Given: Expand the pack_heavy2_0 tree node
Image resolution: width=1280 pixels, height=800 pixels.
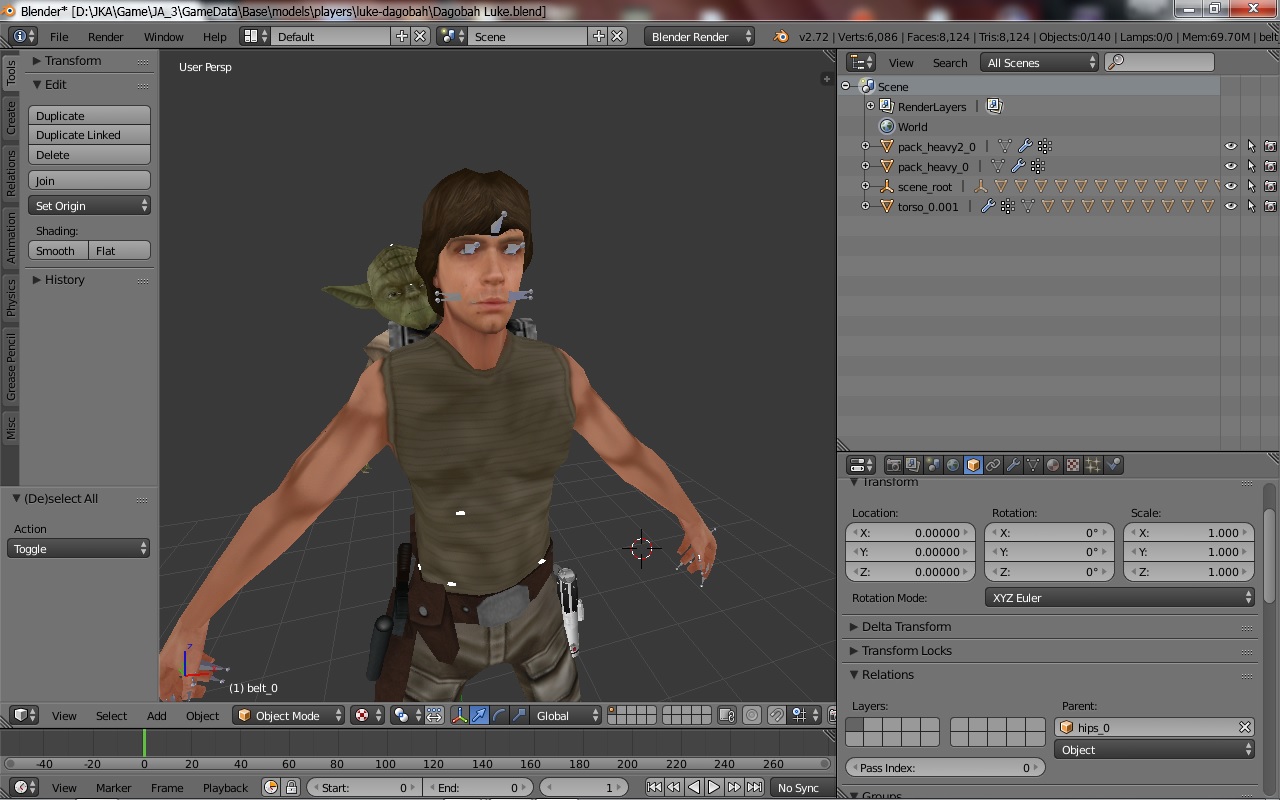Looking at the screenshot, I should (866, 146).
